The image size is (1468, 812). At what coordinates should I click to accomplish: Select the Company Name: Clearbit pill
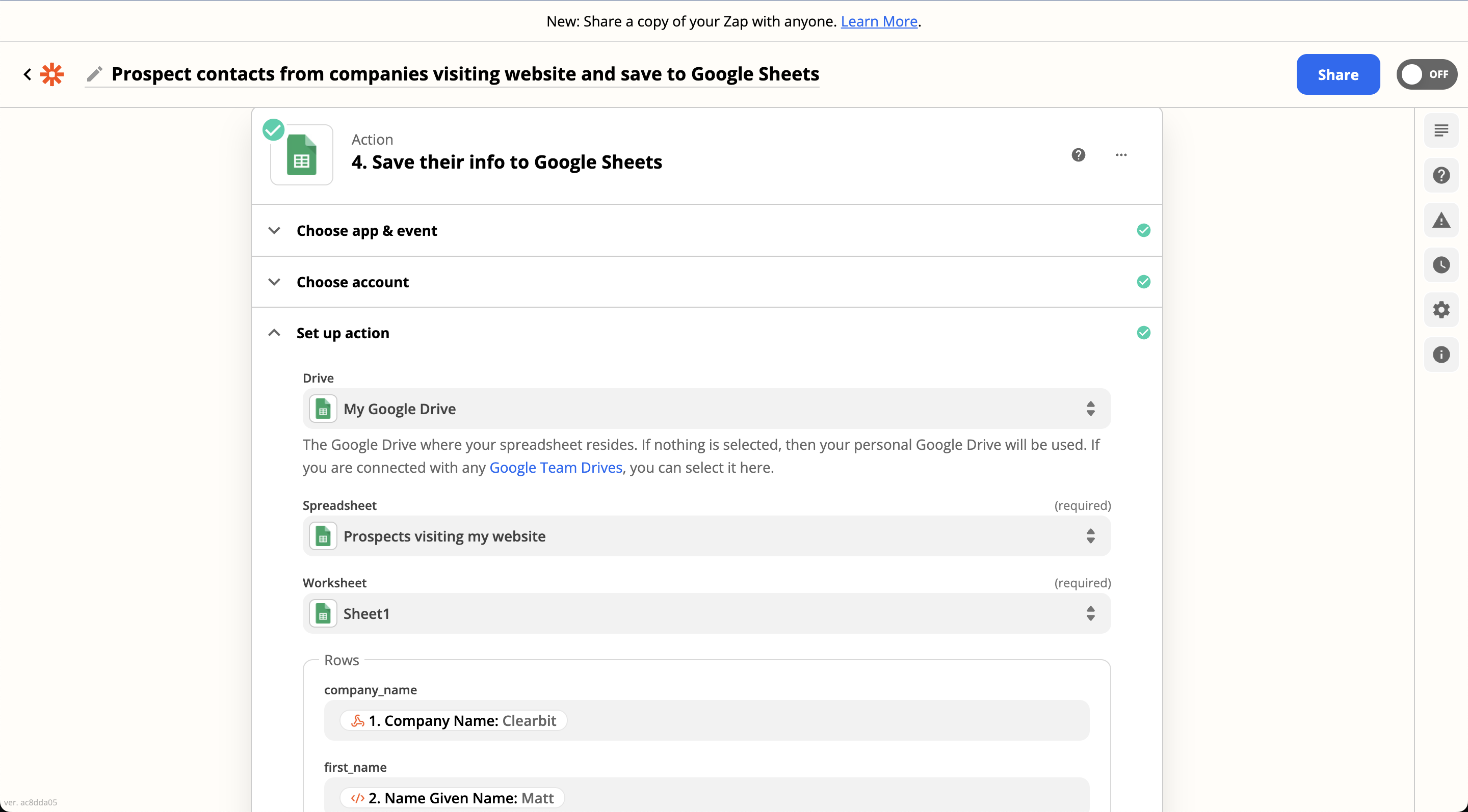[x=453, y=721]
